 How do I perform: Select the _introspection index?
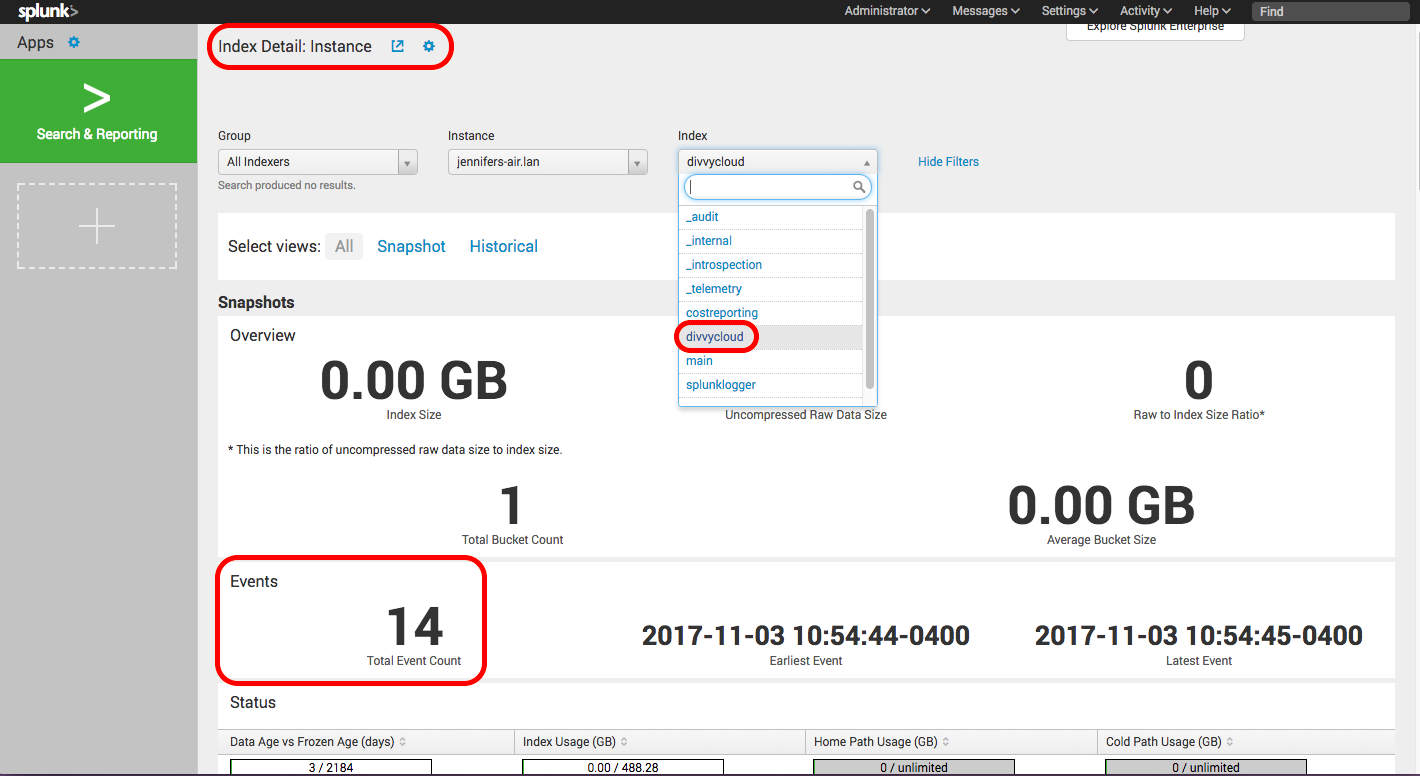point(770,265)
